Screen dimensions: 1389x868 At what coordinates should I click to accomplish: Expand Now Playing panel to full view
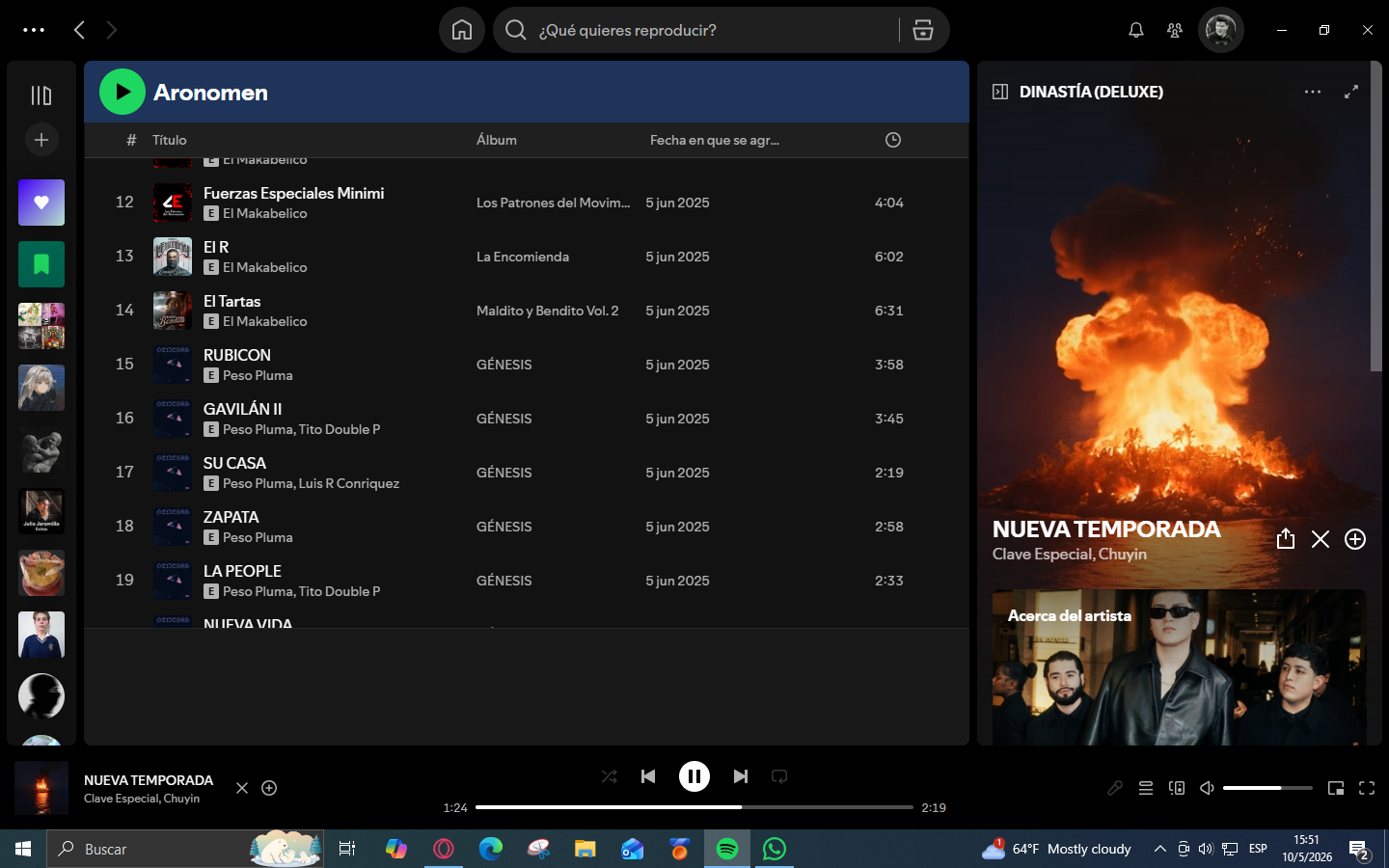tap(1351, 92)
